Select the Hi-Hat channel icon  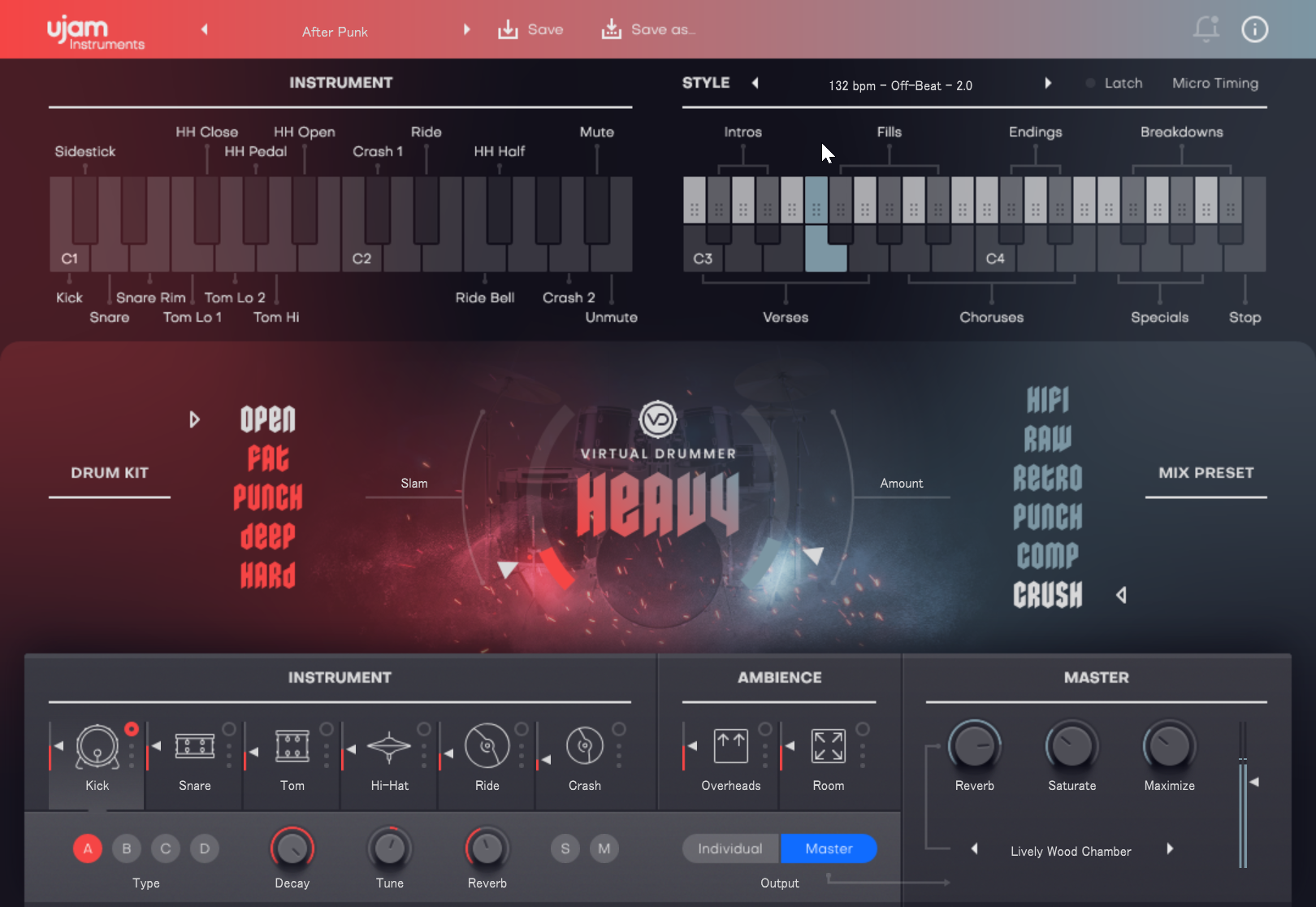click(390, 746)
